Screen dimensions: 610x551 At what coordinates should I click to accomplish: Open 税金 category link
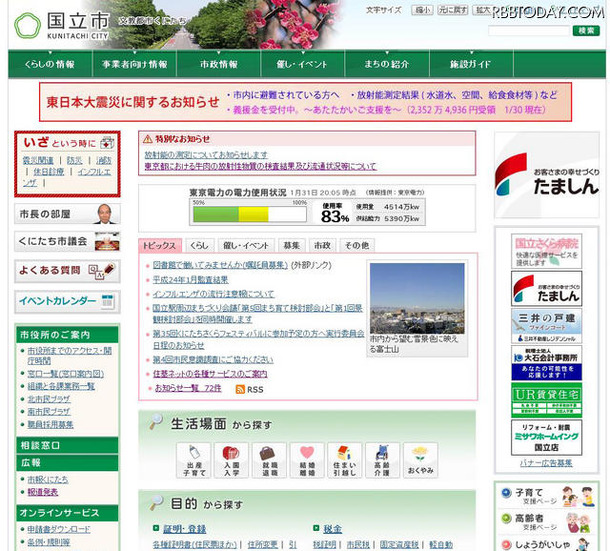[332, 529]
